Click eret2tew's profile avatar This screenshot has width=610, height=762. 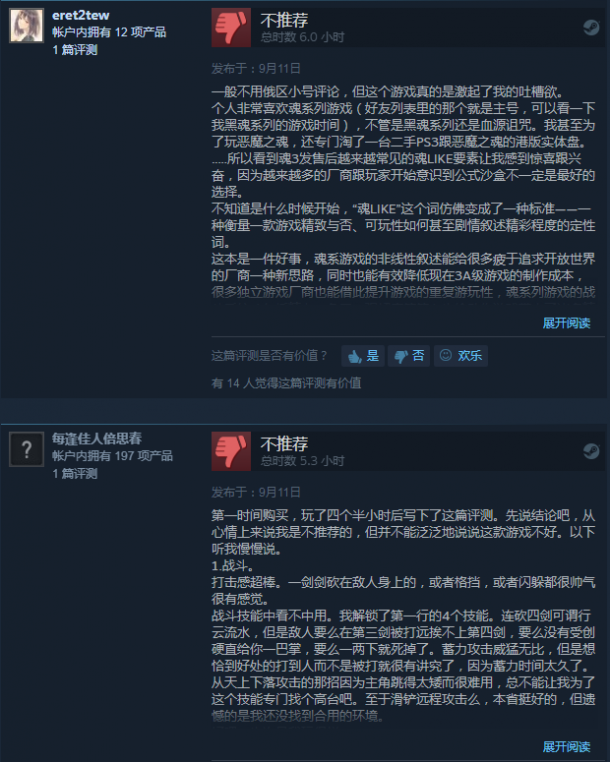[x=27, y=26]
